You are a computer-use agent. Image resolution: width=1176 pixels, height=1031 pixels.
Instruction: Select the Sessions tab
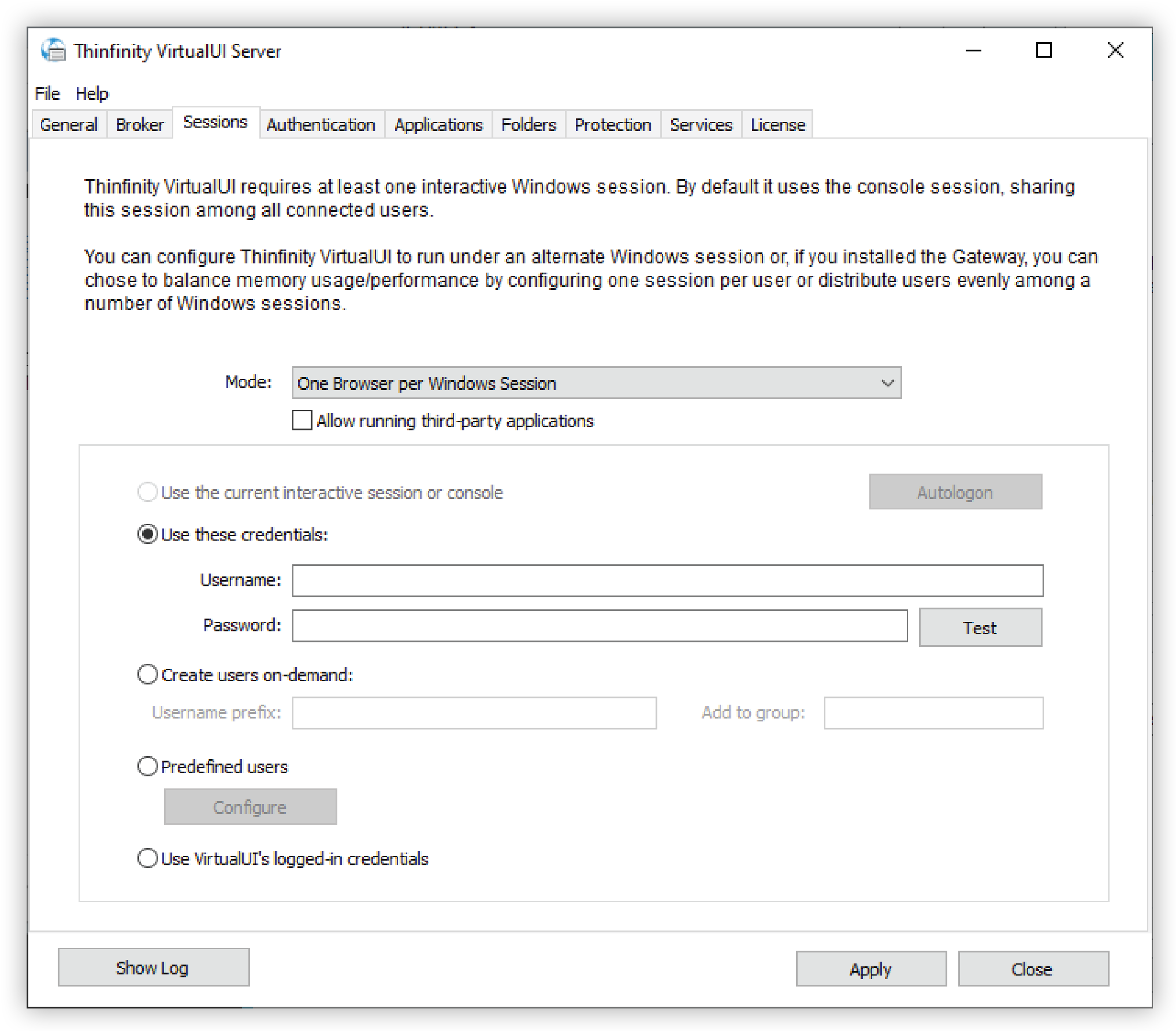coord(215,122)
